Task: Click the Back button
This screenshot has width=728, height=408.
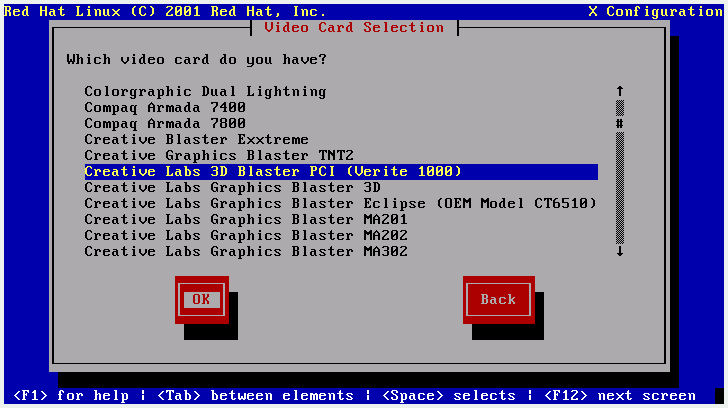Action: click(498, 300)
